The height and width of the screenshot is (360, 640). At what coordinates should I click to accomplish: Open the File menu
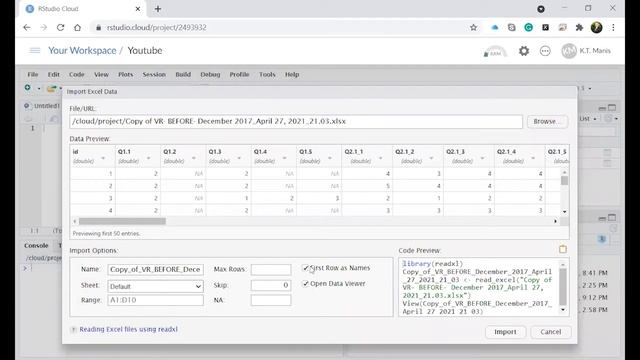pyautogui.click(x=33, y=74)
